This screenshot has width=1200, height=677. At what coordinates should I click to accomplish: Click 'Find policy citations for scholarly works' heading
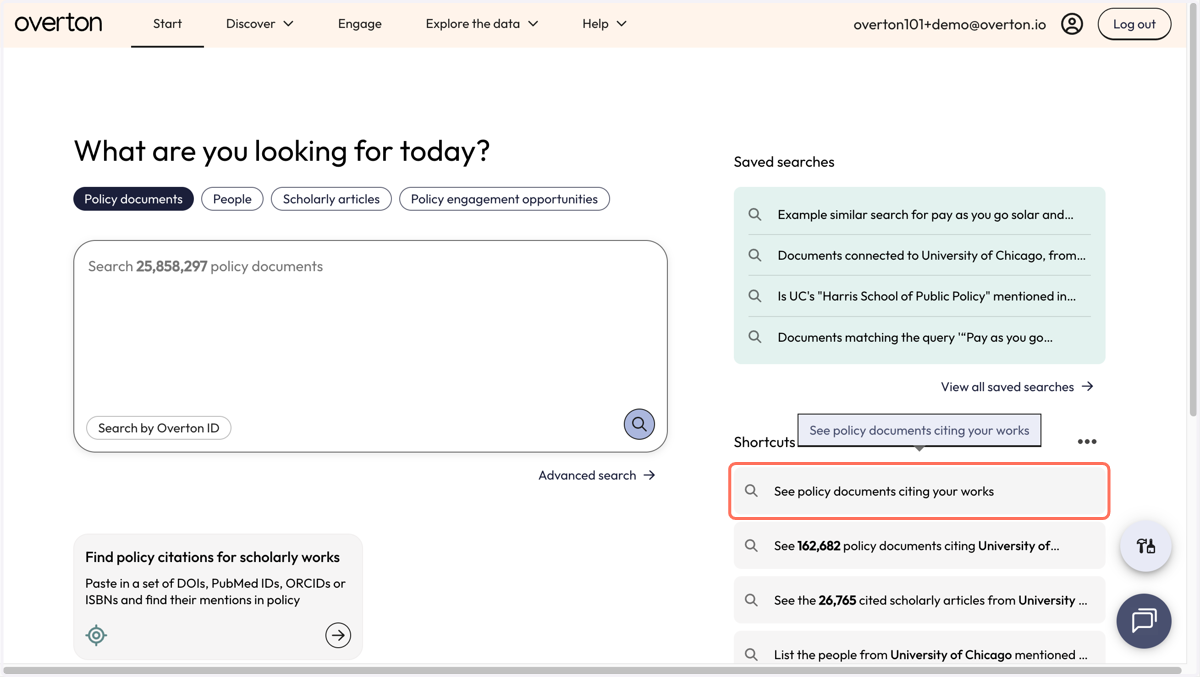[212, 557]
